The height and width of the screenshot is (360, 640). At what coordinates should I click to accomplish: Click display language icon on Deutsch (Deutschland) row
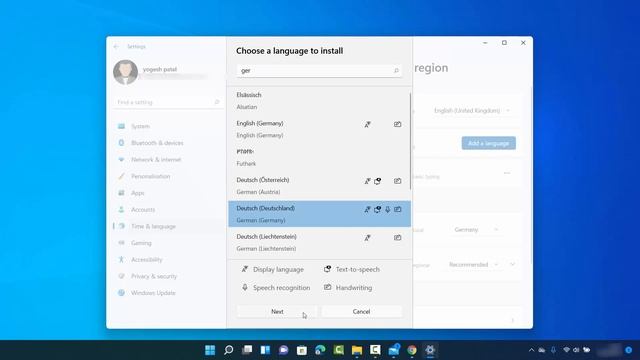click(x=367, y=209)
